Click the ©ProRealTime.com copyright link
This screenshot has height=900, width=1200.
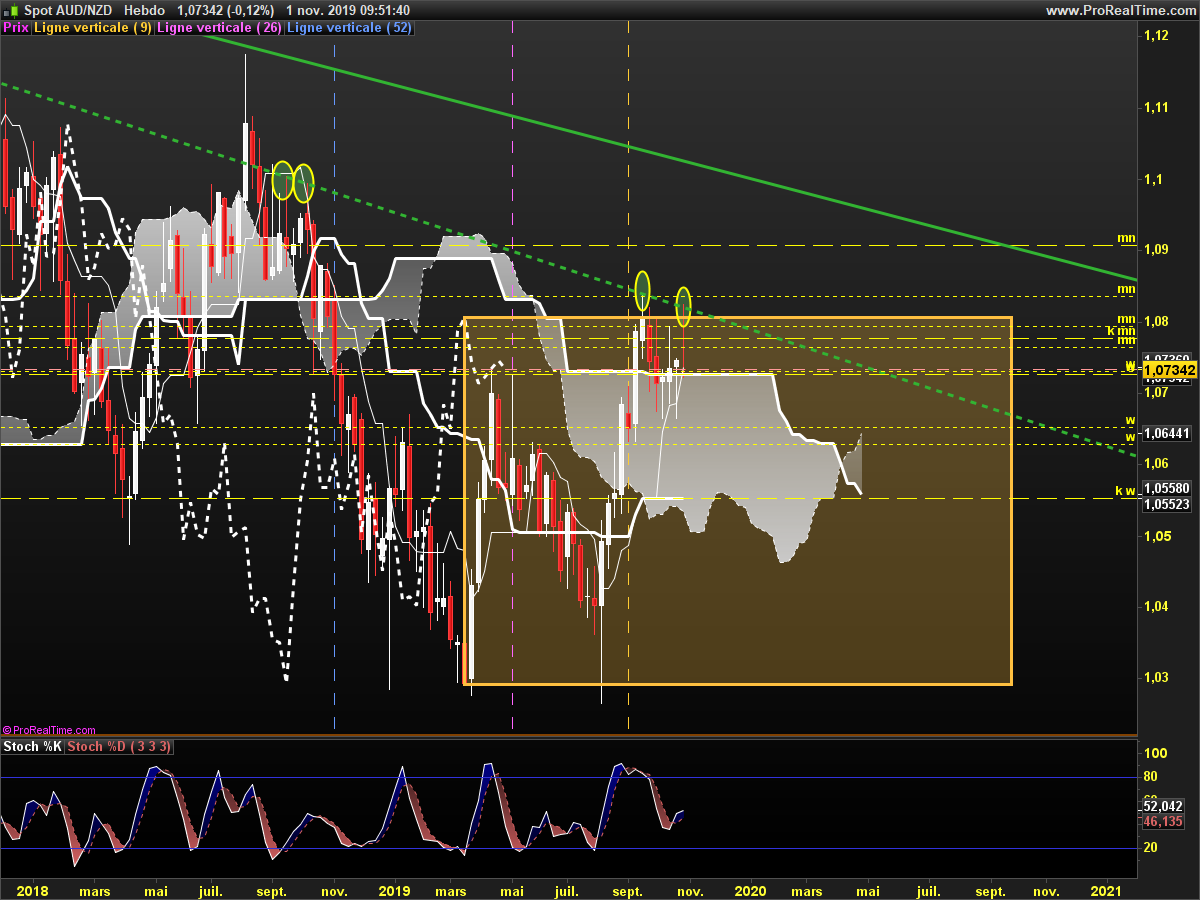point(49,730)
